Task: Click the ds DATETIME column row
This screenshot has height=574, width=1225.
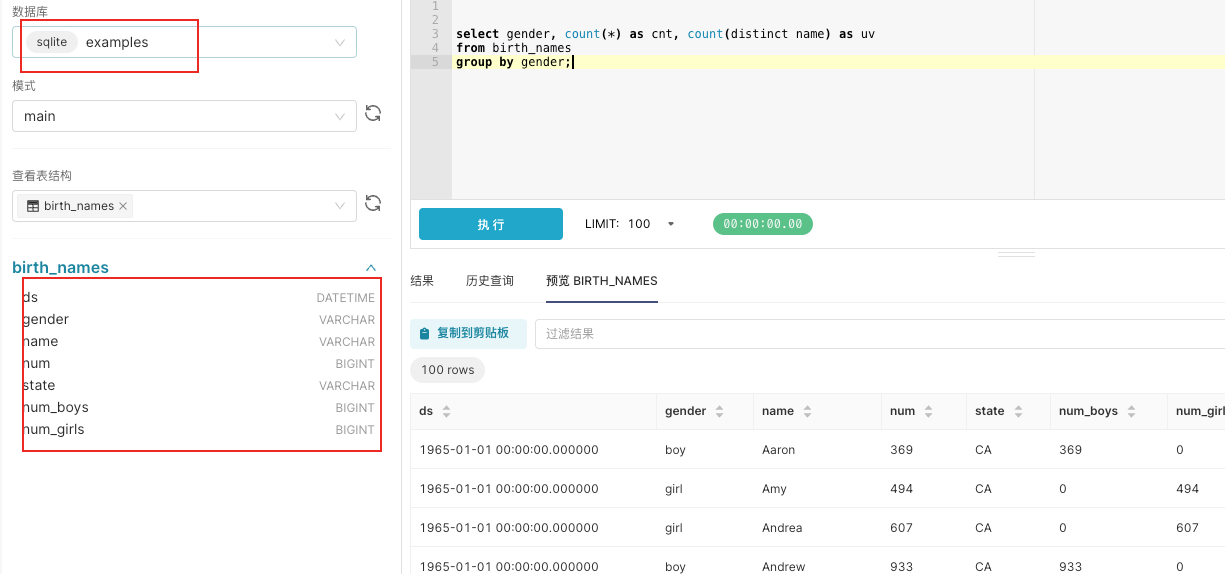Action: pyautogui.click(x=199, y=297)
